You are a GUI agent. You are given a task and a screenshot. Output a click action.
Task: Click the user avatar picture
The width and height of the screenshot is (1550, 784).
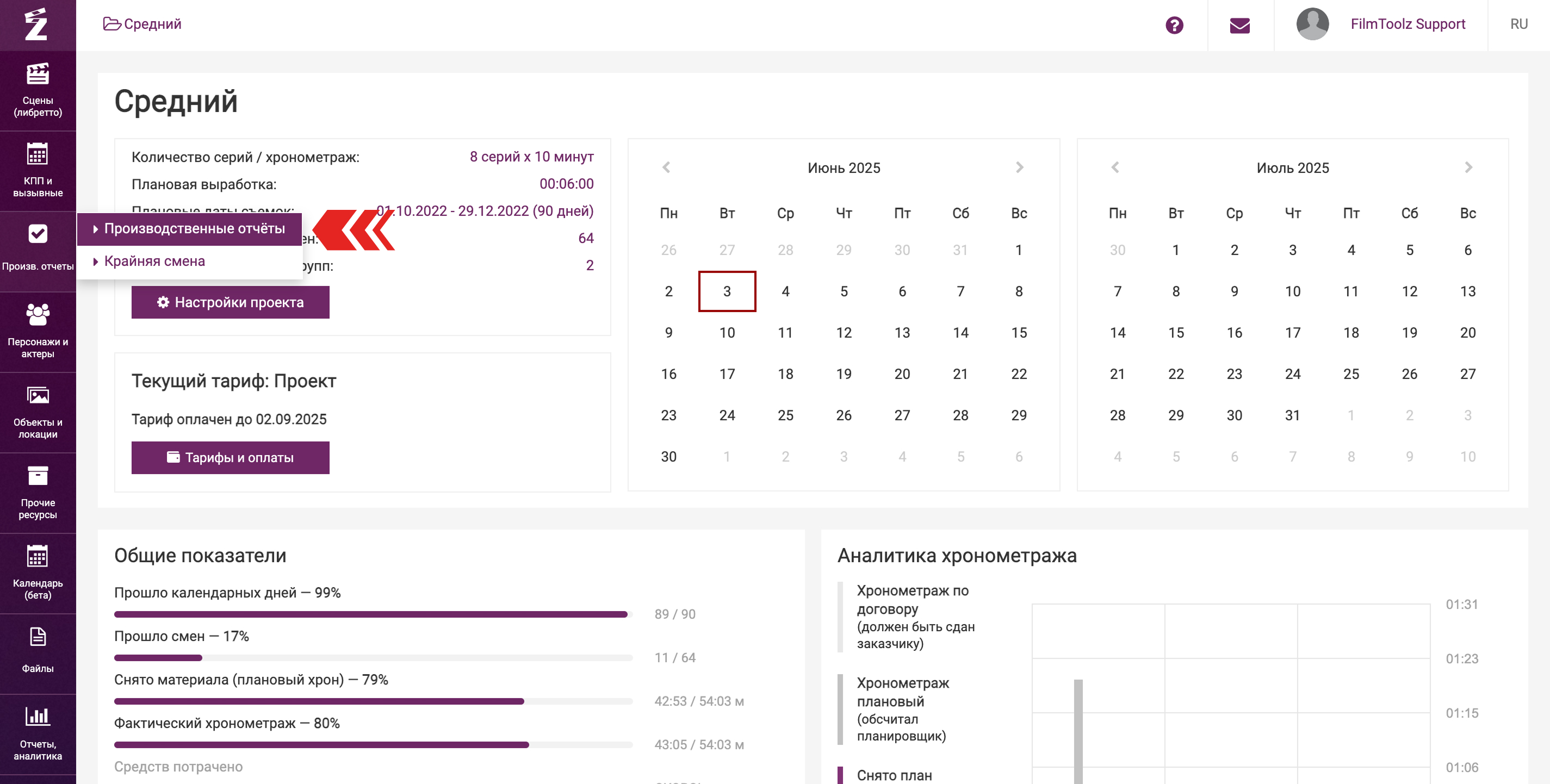coord(1312,24)
